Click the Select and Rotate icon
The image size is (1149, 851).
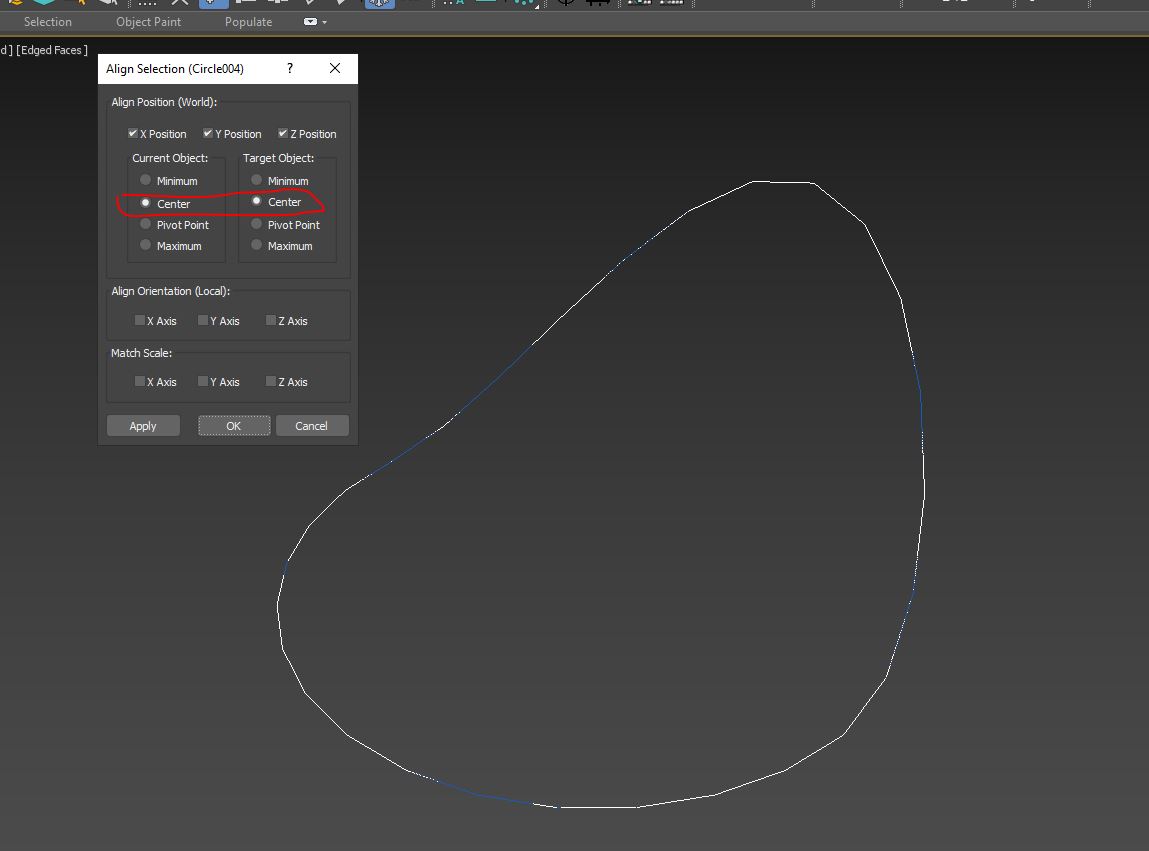tap(243, 4)
